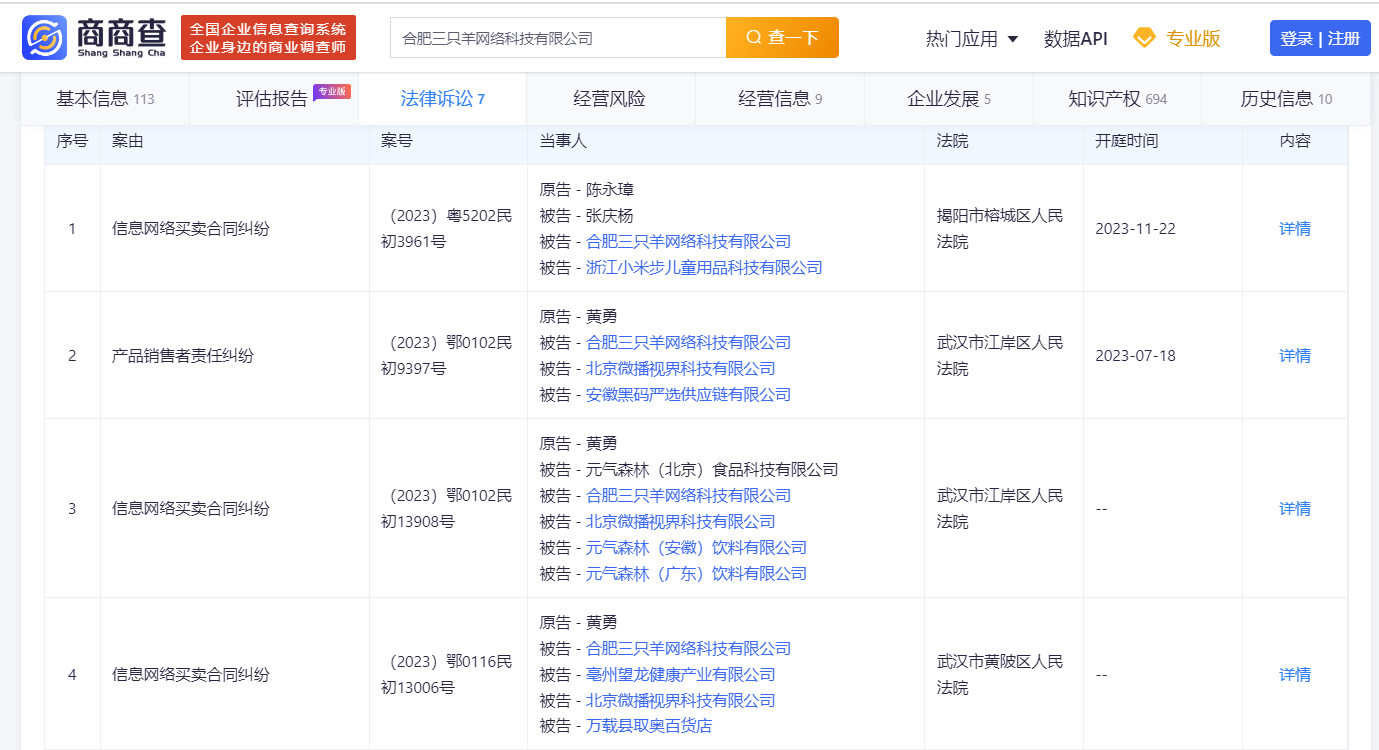Viewport: 1379px width, 750px height.
Task: Open 详情 for case 鄂0102民初9397号
Action: [x=1295, y=355]
